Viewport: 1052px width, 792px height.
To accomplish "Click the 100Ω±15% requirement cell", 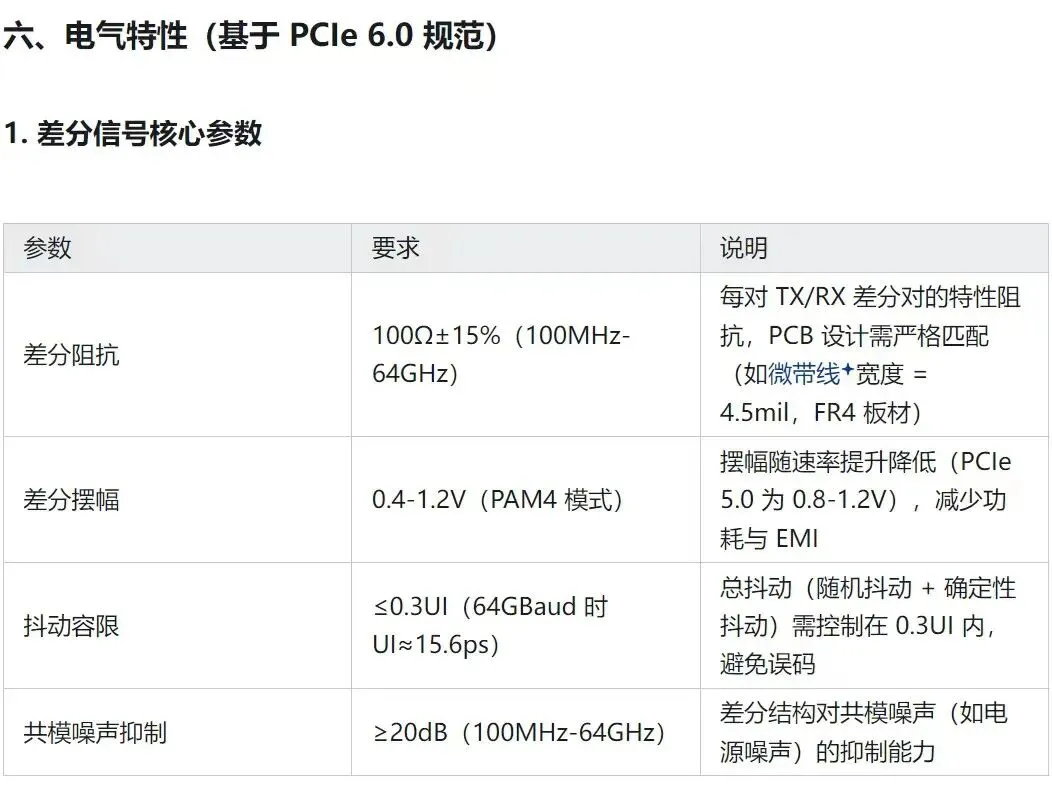I will 500,354.
